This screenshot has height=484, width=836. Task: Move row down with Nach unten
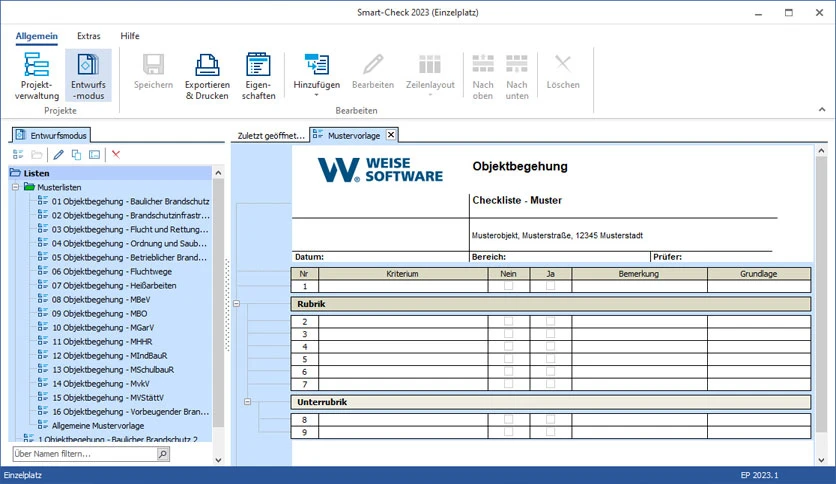tap(517, 76)
